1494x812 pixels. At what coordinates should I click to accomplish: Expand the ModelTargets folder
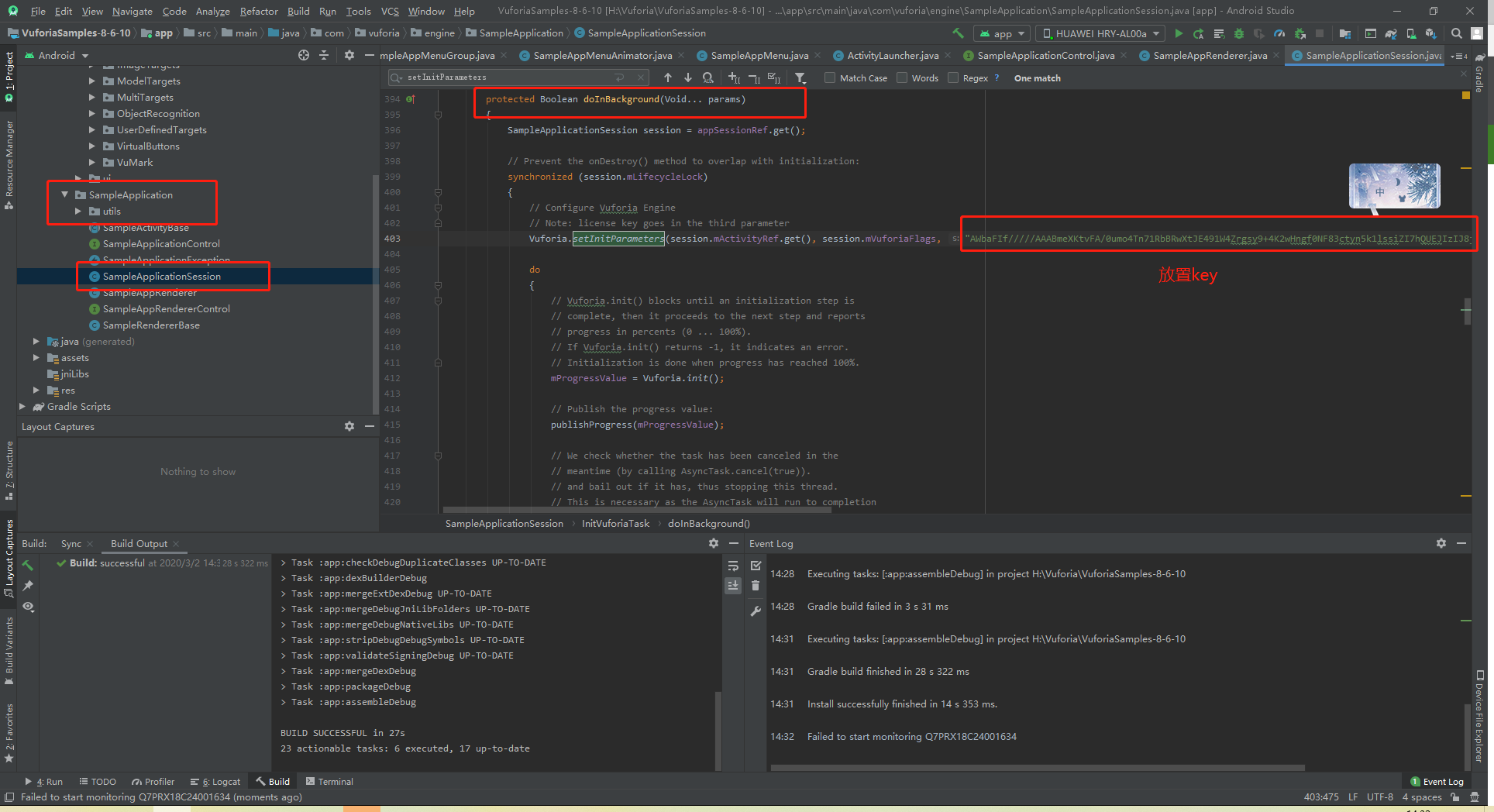tap(92, 81)
